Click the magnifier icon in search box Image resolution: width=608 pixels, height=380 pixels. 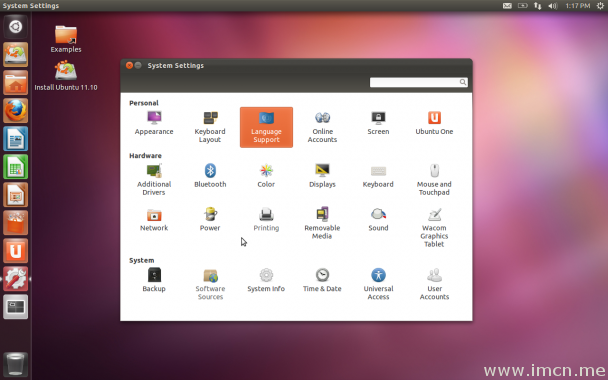[x=463, y=82]
